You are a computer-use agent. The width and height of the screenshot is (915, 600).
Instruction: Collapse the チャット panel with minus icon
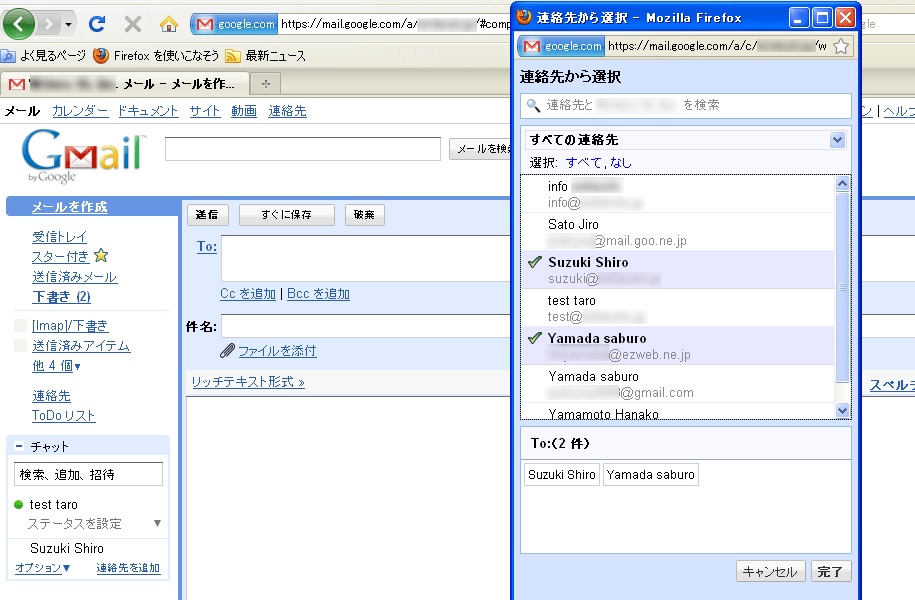click(x=19, y=446)
